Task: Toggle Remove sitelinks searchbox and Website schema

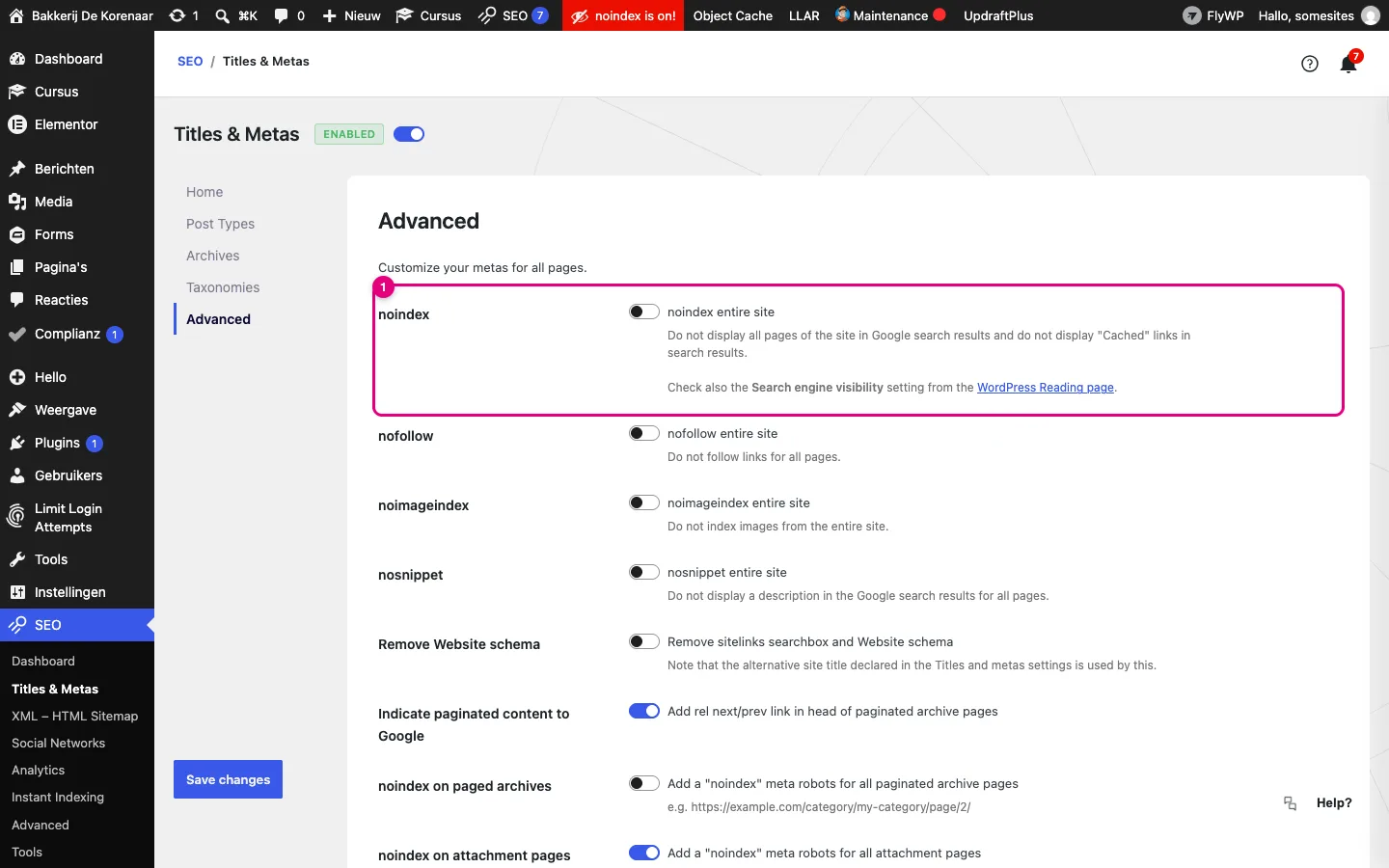Action: pyautogui.click(x=644, y=641)
